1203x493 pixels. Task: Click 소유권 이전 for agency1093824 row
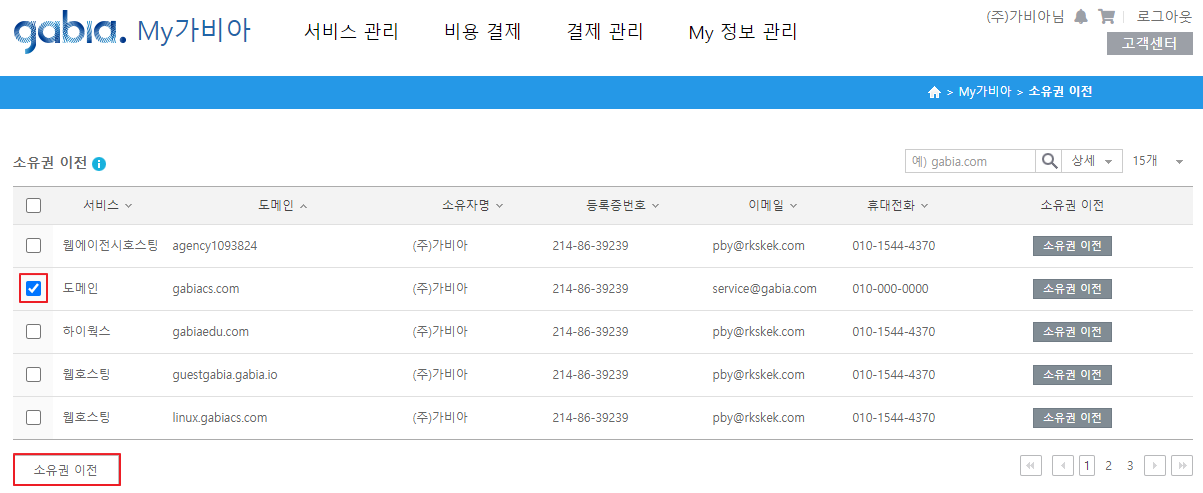pyautogui.click(x=1072, y=246)
